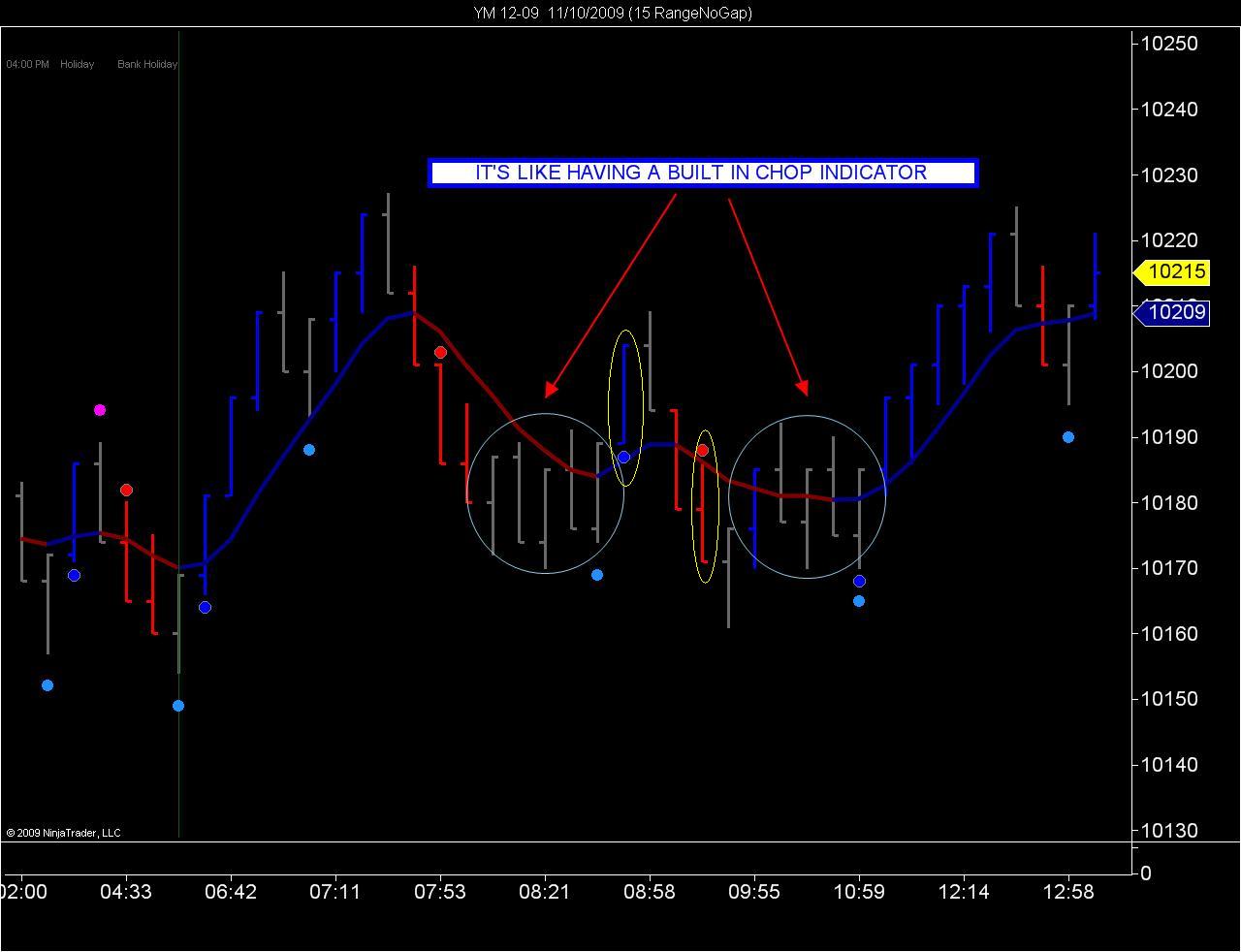
Task: Click the 10180 price axis label
Action: pos(1169,503)
